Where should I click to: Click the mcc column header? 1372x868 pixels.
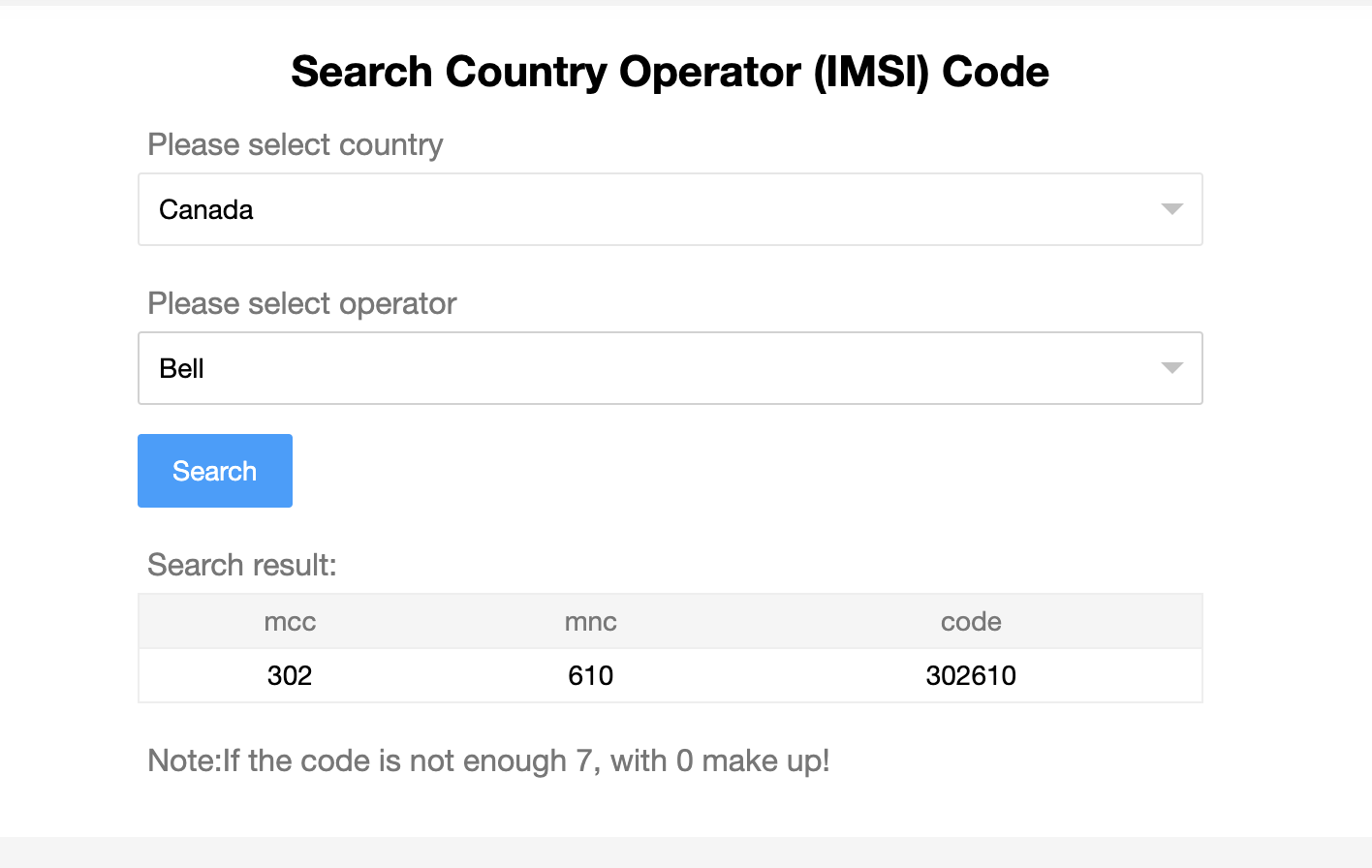tap(290, 622)
